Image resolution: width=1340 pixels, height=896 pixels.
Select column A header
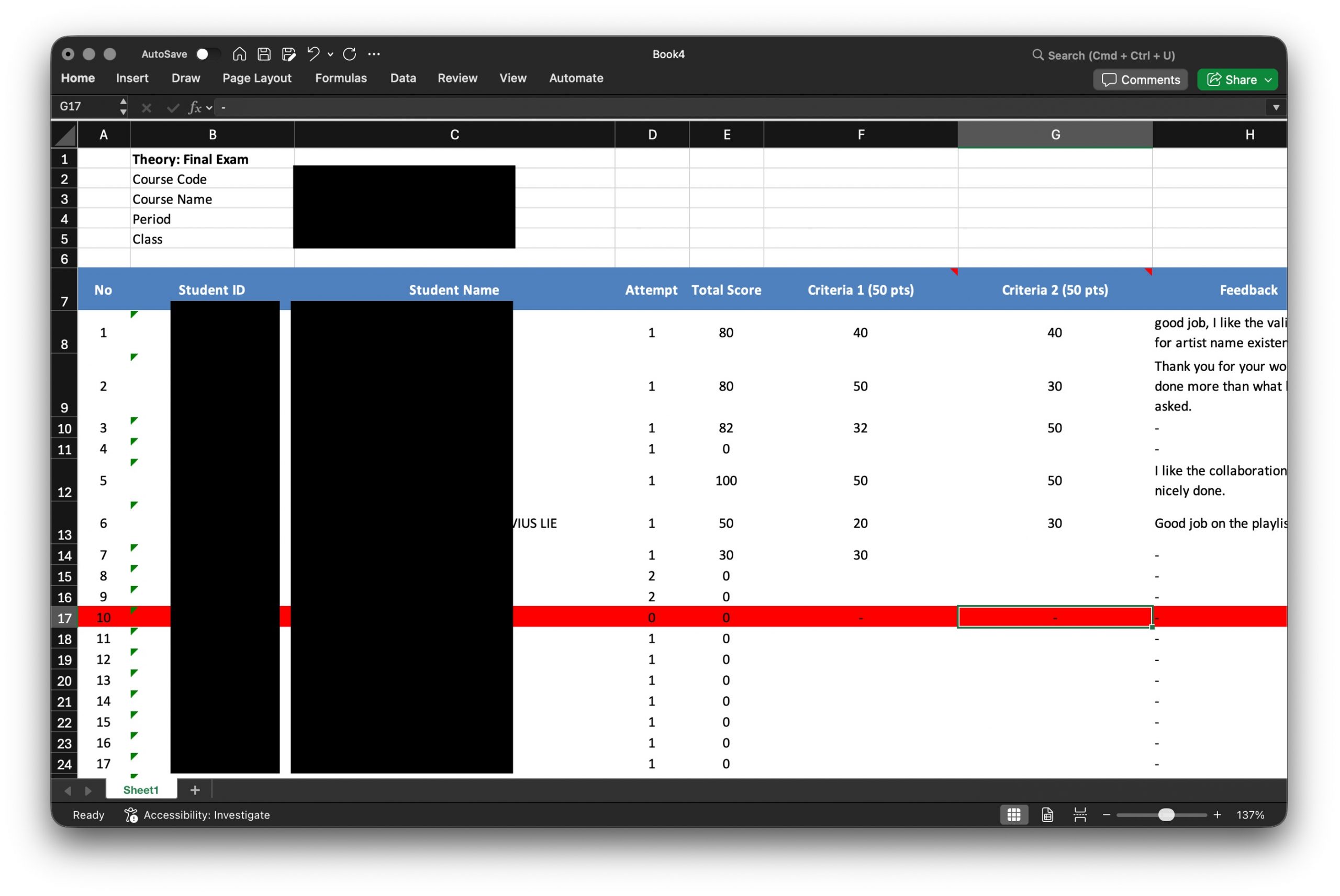pyautogui.click(x=104, y=135)
